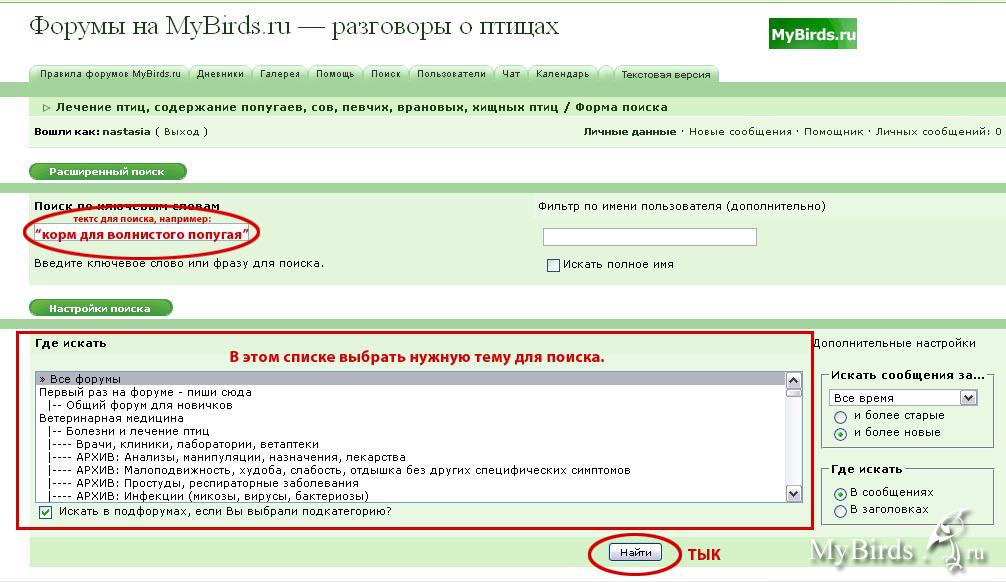Screen dimensions: 1006x582
Task: Open the Чат tab
Action: pos(511,74)
